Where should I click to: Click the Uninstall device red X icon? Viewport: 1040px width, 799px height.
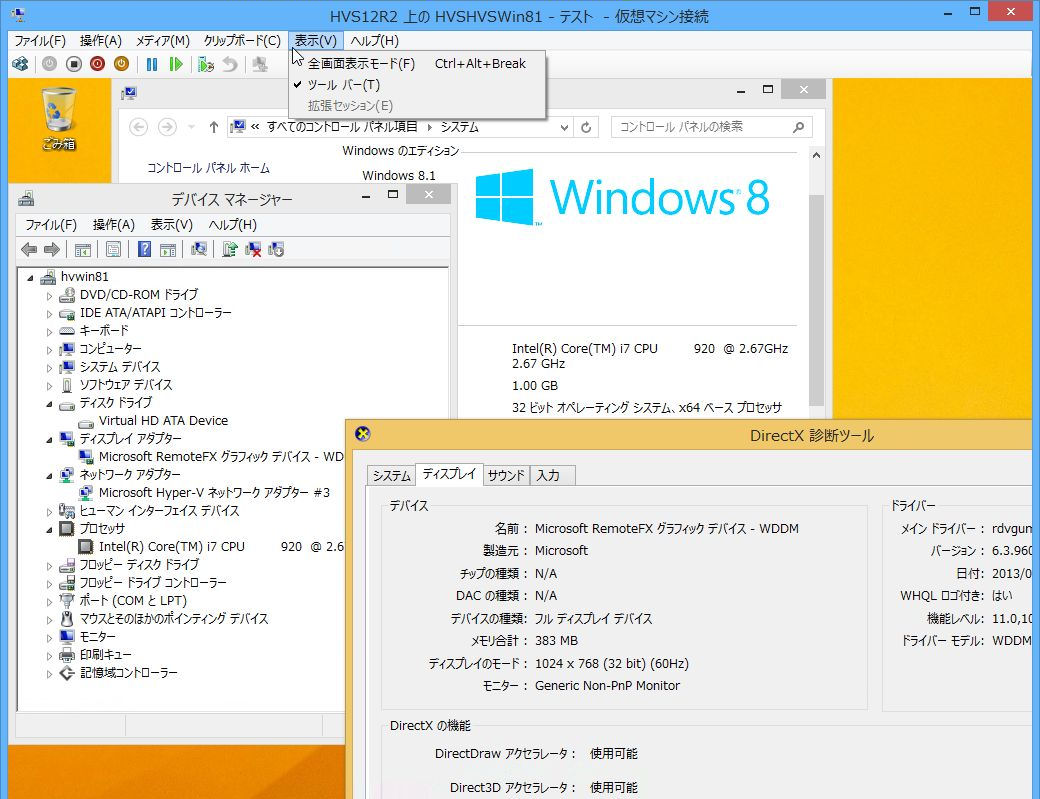tap(253, 249)
